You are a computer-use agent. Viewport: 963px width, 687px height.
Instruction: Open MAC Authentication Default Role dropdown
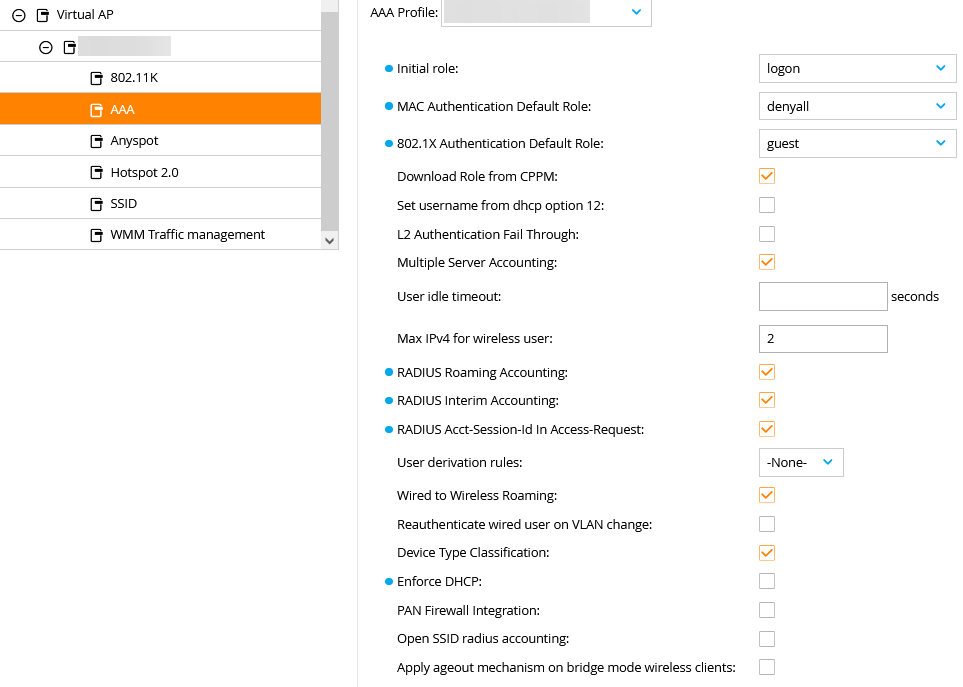coord(856,106)
